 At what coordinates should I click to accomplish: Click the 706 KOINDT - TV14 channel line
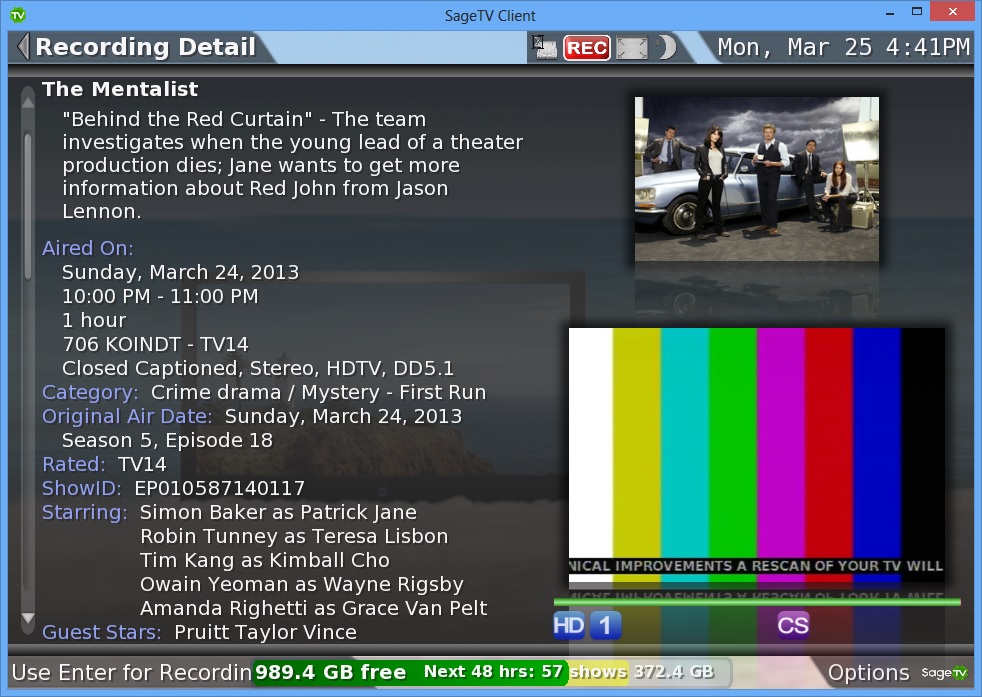tap(155, 344)
